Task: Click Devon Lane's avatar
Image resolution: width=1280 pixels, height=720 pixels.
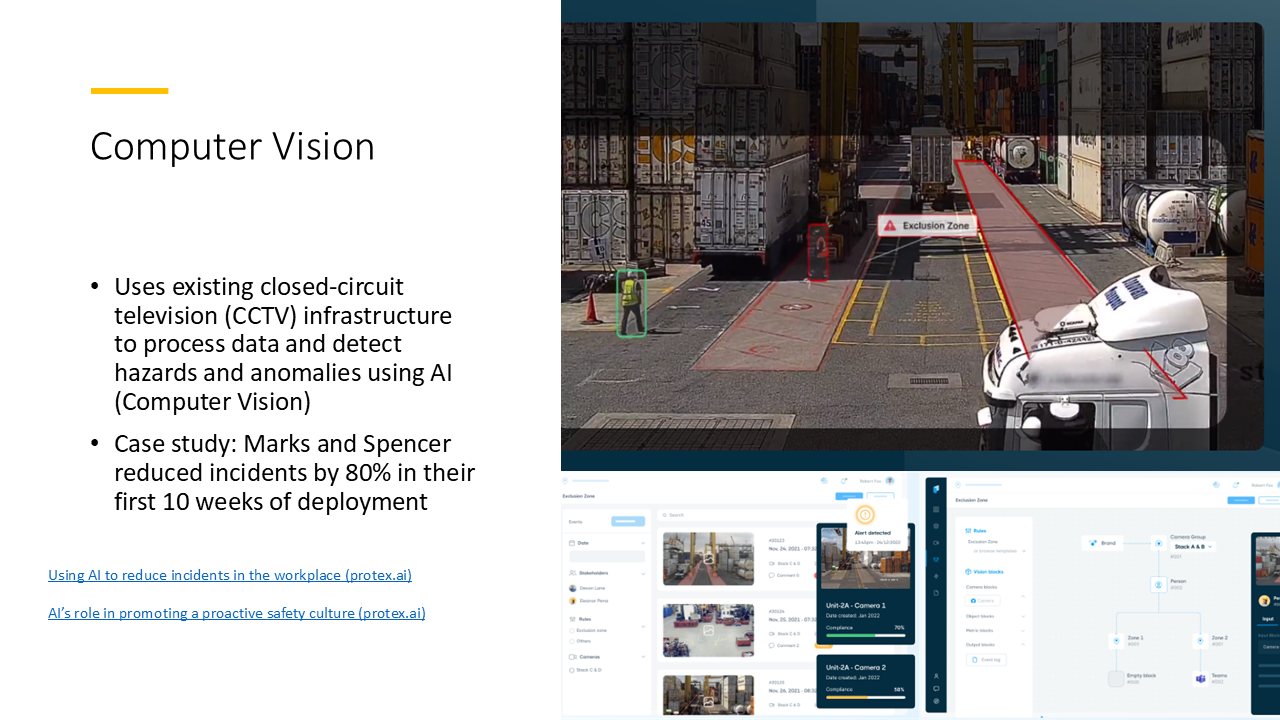Action: [x=572, y=588]
